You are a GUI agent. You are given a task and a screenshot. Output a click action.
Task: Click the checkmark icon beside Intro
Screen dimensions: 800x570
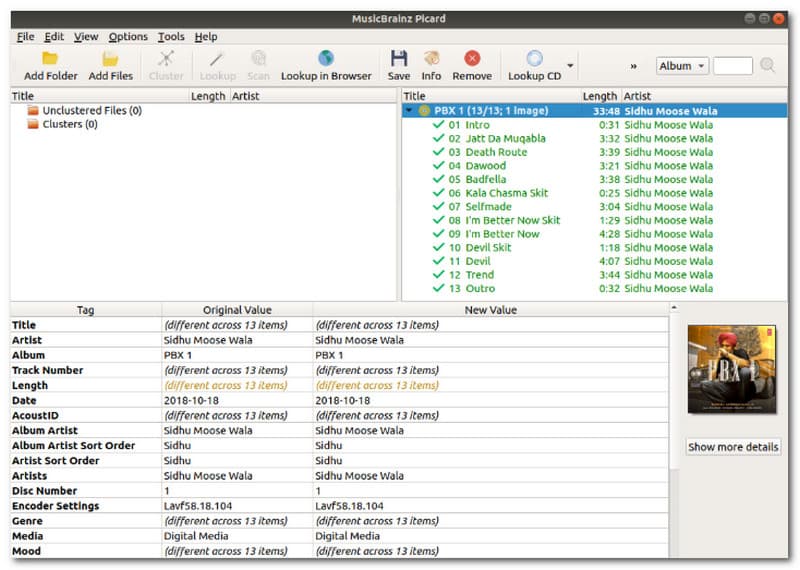tap(438, 125)
